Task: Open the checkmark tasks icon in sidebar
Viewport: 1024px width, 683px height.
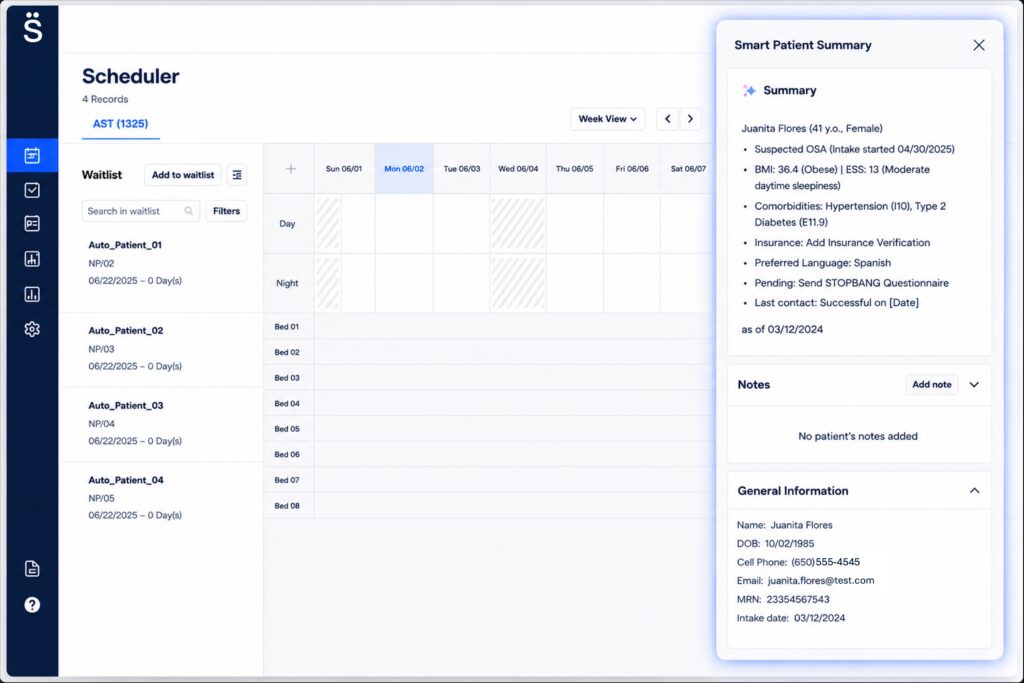Action: point(32,190)
